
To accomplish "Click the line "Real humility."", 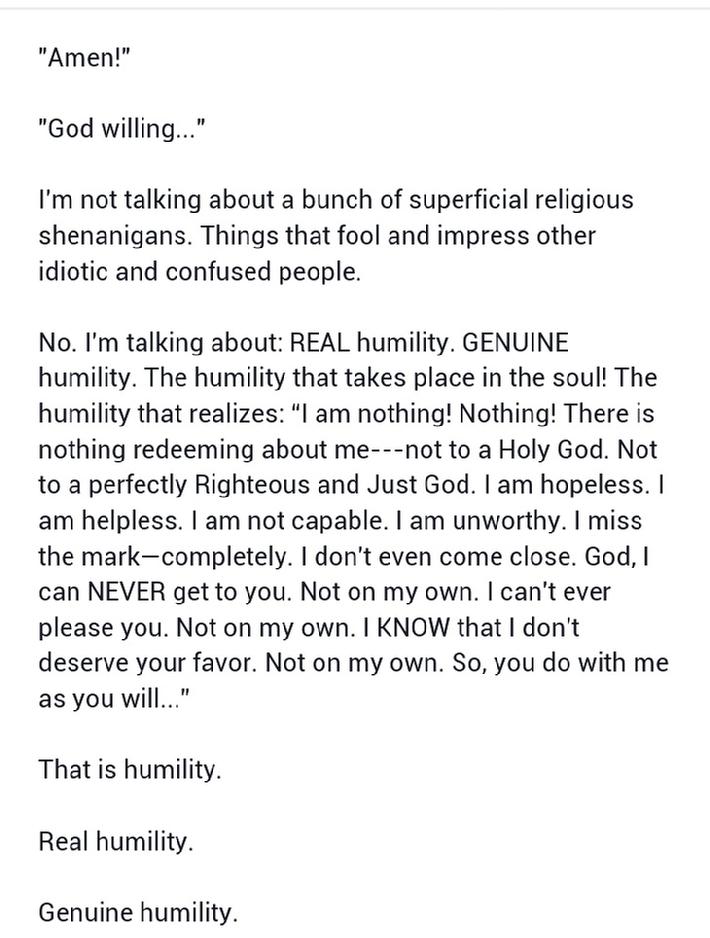I will pos(115,842).
